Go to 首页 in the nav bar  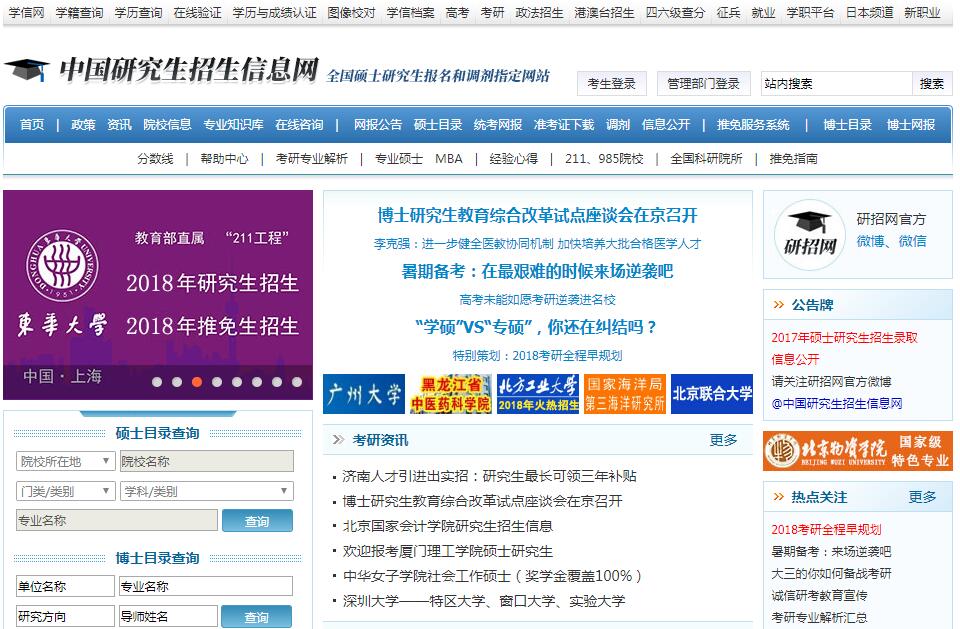tap(32, 125)
